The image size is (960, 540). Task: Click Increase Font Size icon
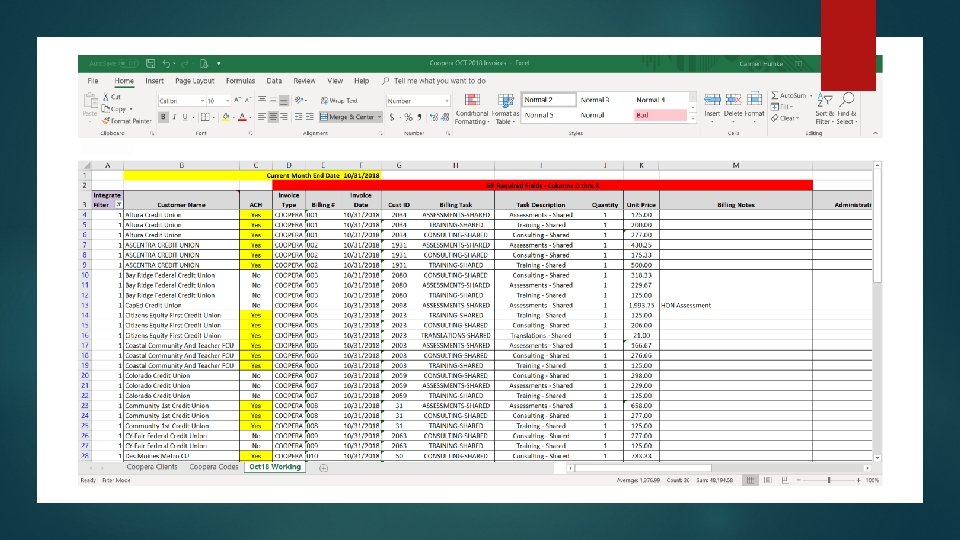pos(238,100)
